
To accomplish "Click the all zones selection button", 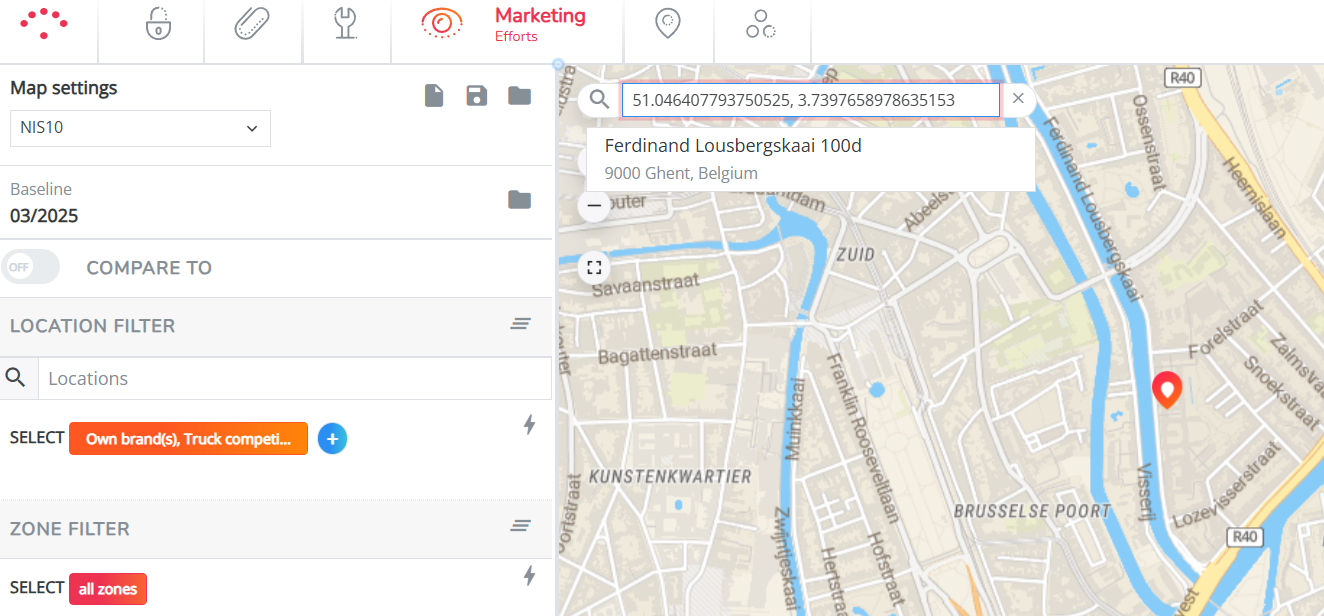I will pos(108,589).
